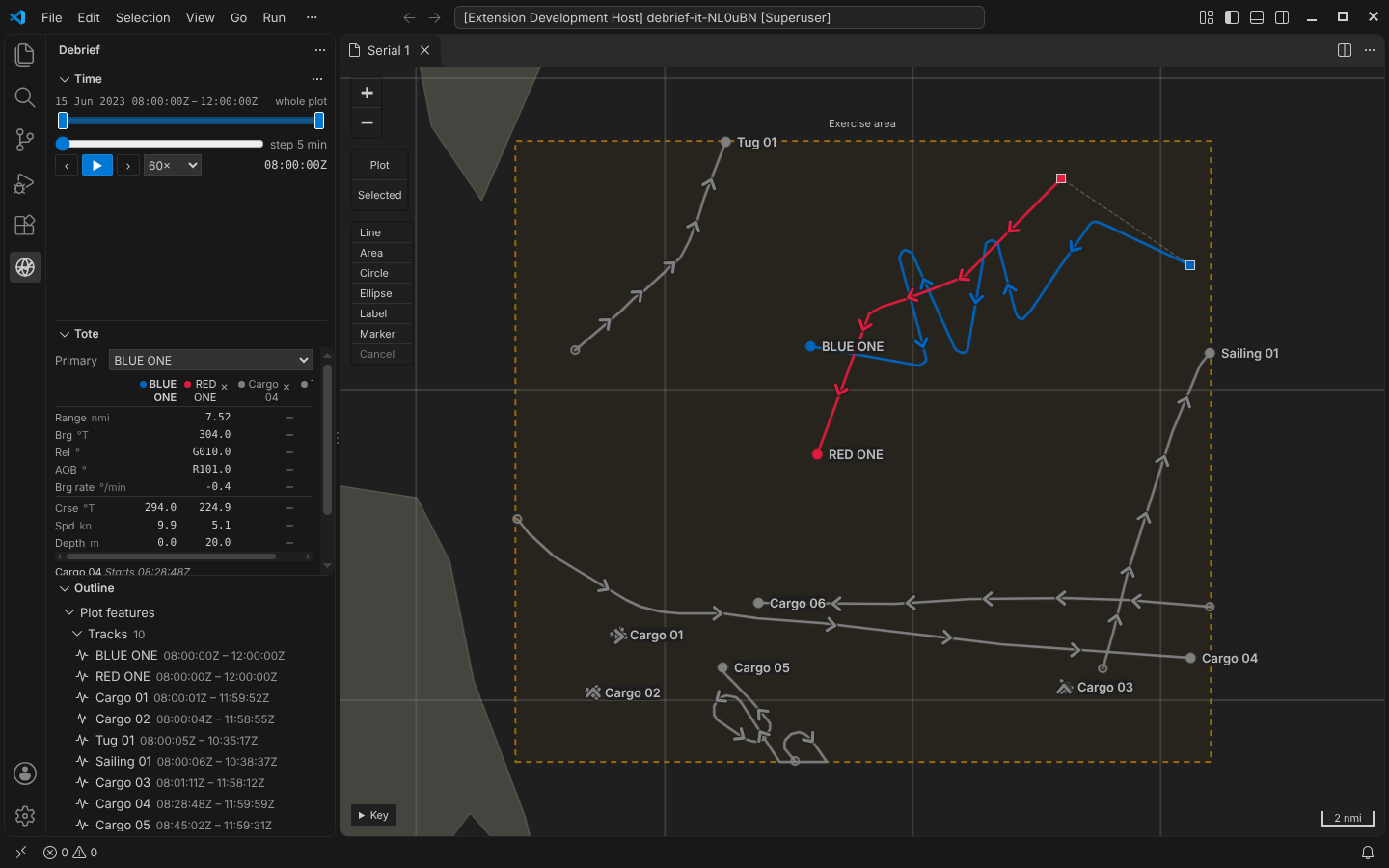Choose Line drawing tool

click(381, 232)
